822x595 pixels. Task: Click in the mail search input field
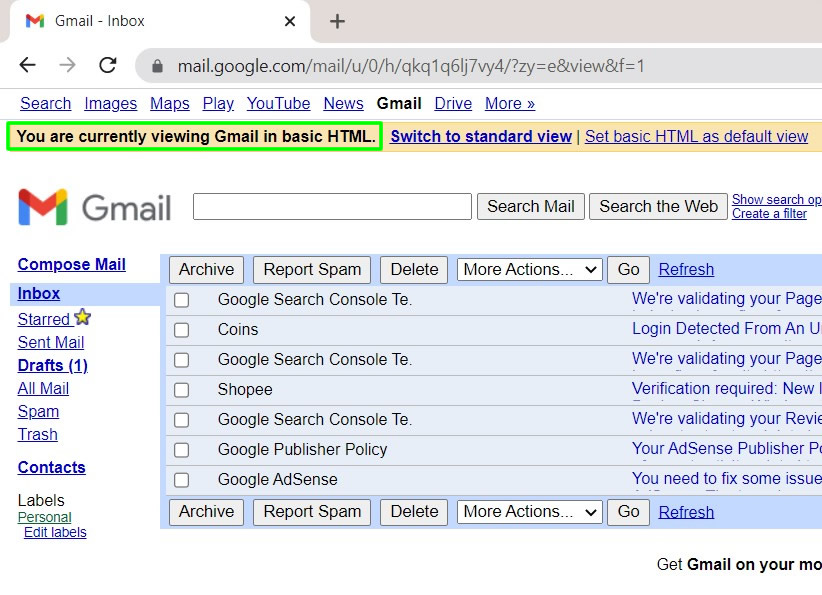pos(332,207)
